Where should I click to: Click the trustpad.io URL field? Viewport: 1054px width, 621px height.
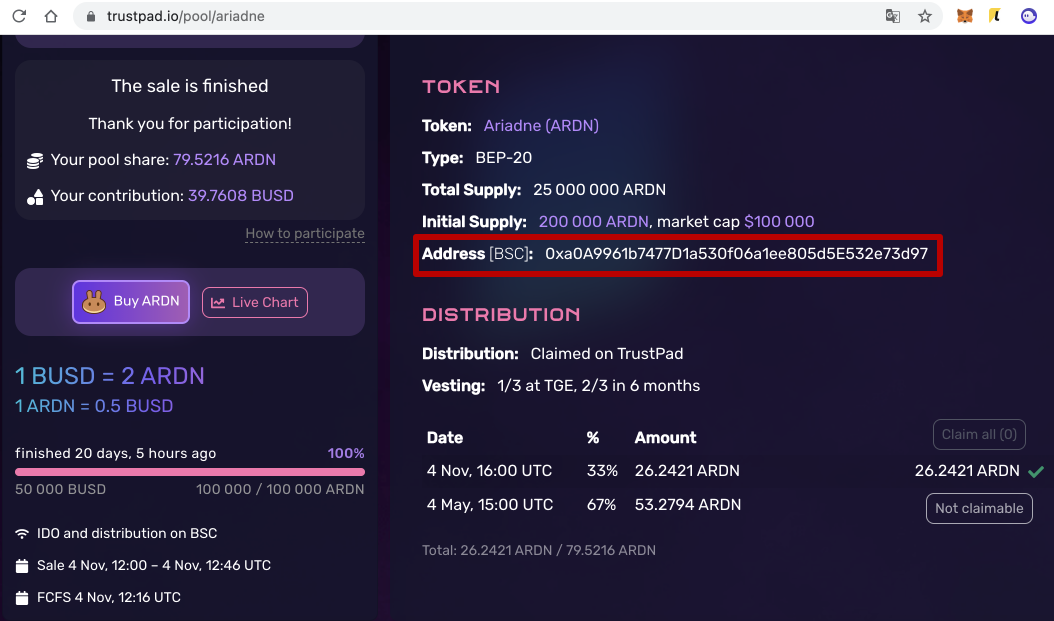click(x=450, y=17)
